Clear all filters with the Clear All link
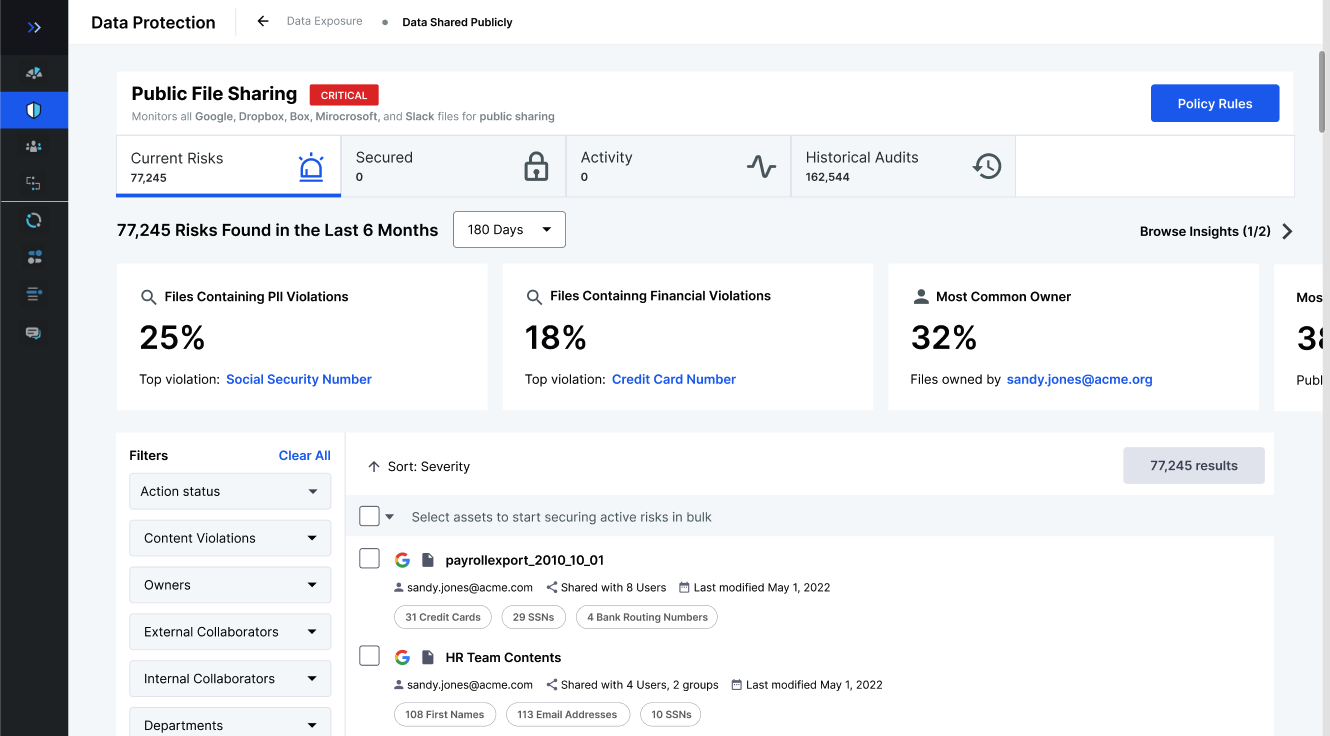The image size is (1330, 736). (304, 455)
